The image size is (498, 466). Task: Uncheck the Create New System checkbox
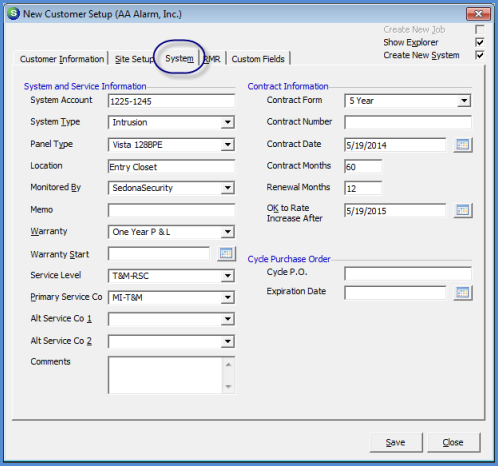point(480,55)
